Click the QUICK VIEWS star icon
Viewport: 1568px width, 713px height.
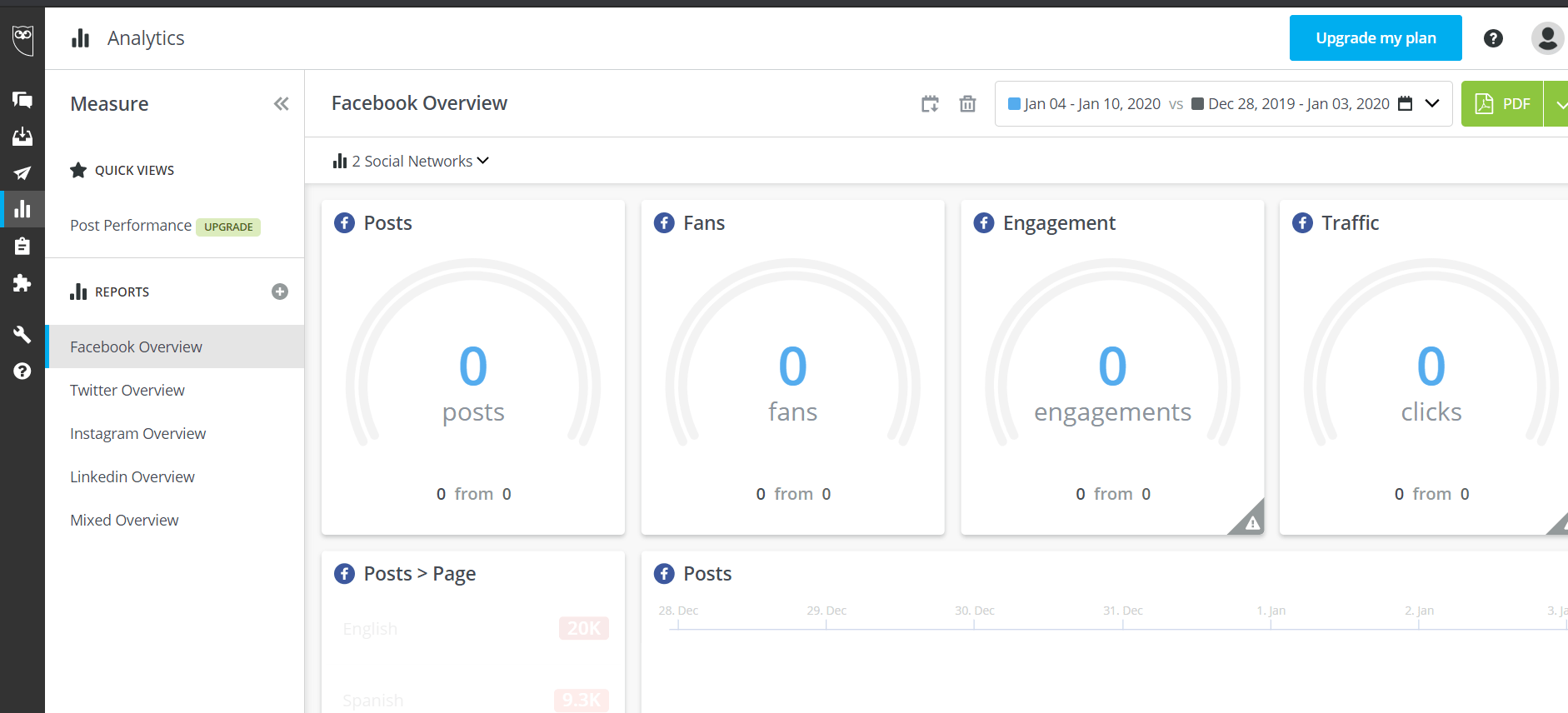[78, 170]
